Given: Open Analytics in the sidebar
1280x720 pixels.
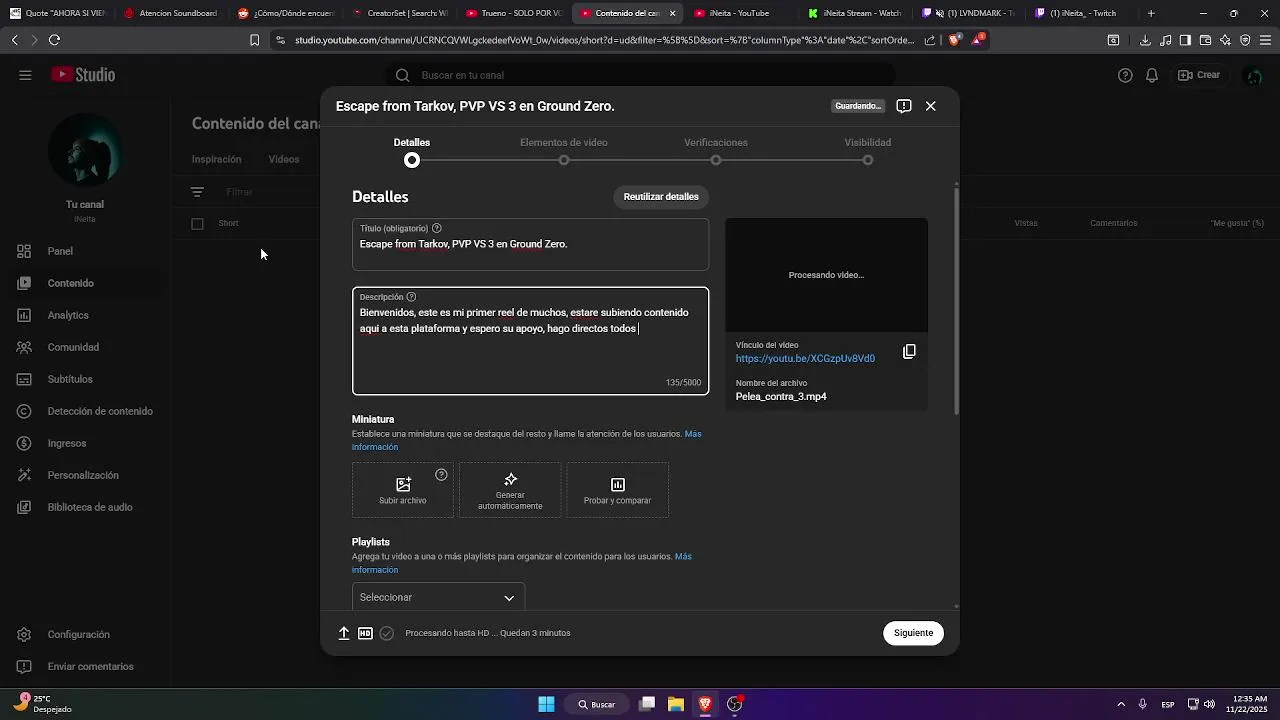Looking at the screenshot, I should (x=85, y=315).
